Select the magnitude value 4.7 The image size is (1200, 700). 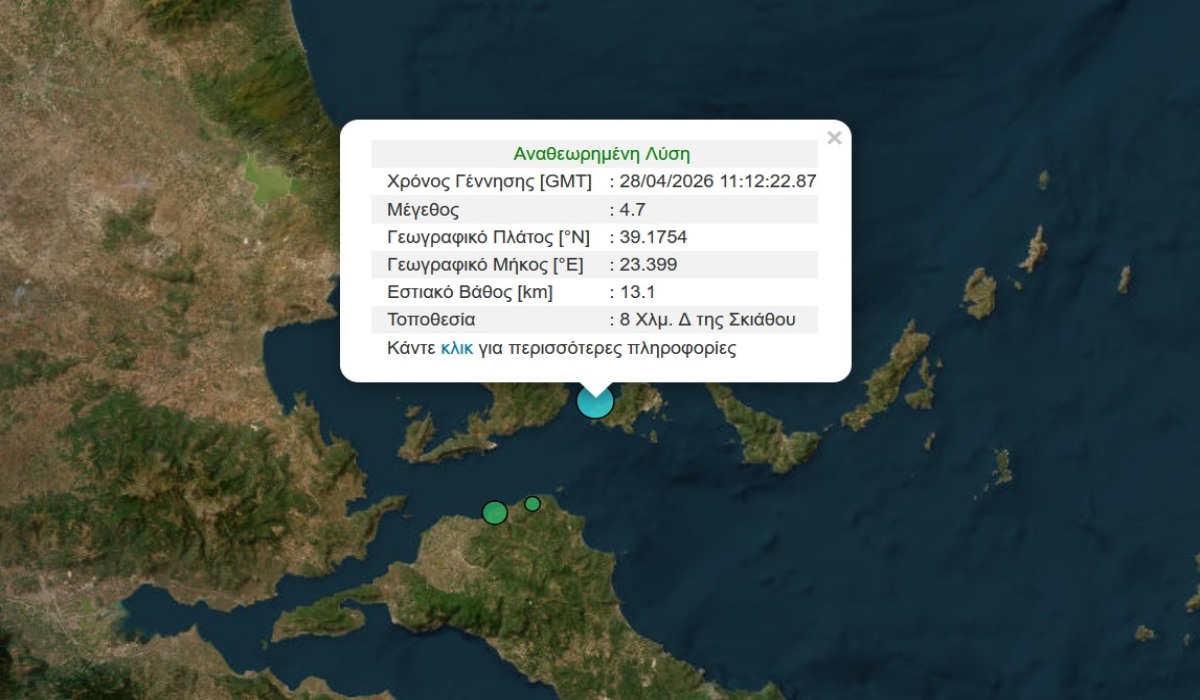pos(632,209)
